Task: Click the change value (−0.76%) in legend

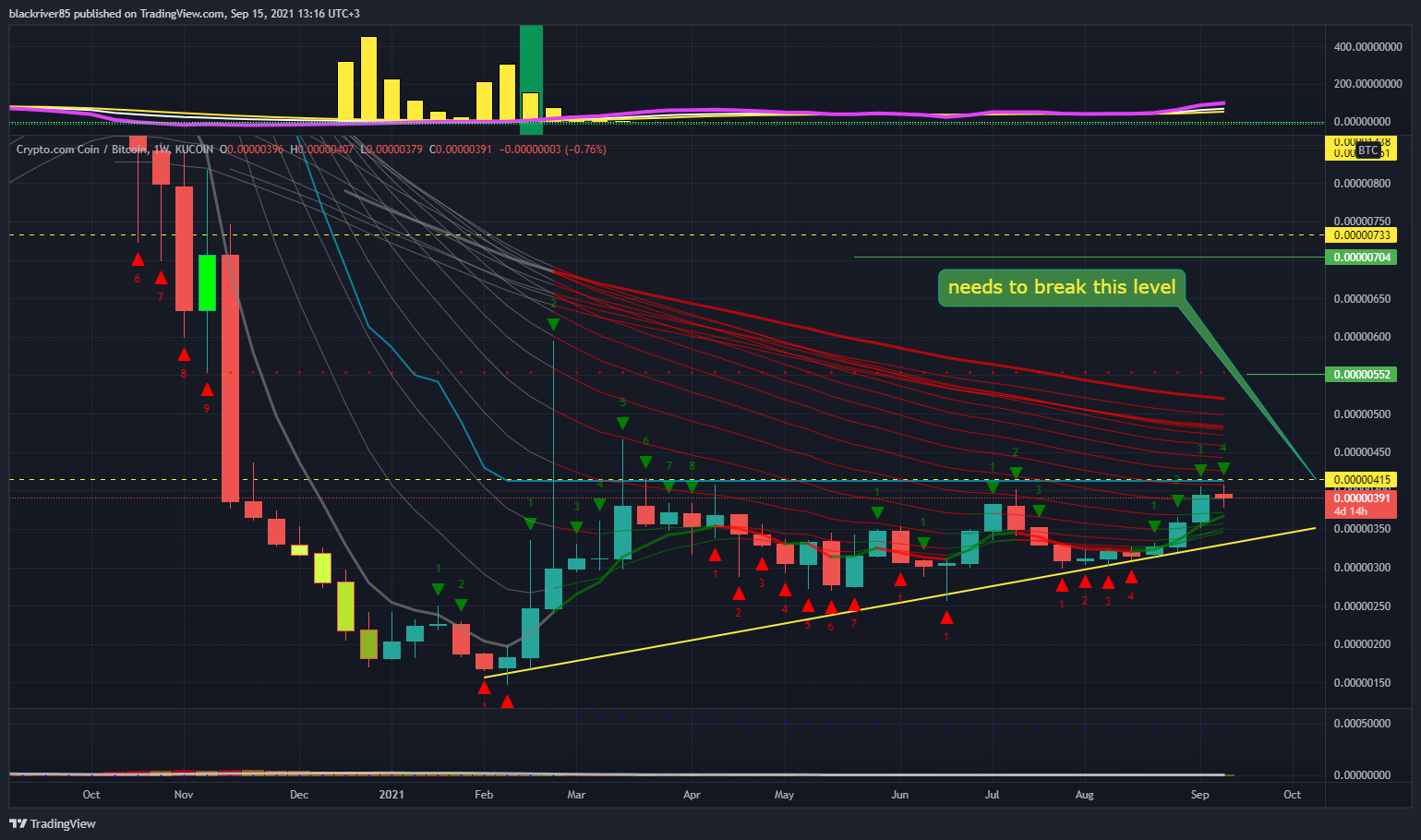Action: [585, 150]
